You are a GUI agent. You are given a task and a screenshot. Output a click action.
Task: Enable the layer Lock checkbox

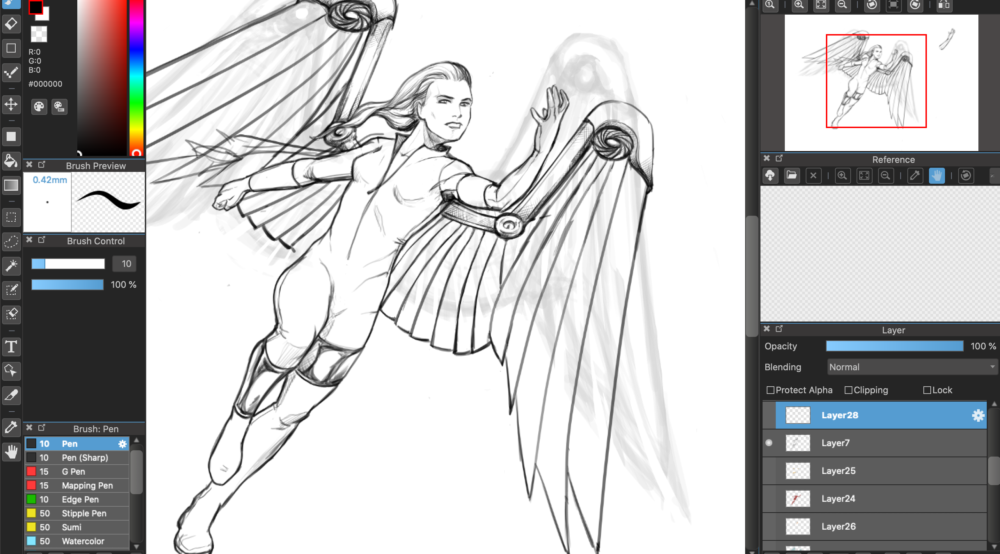click(x=927, y=390)
